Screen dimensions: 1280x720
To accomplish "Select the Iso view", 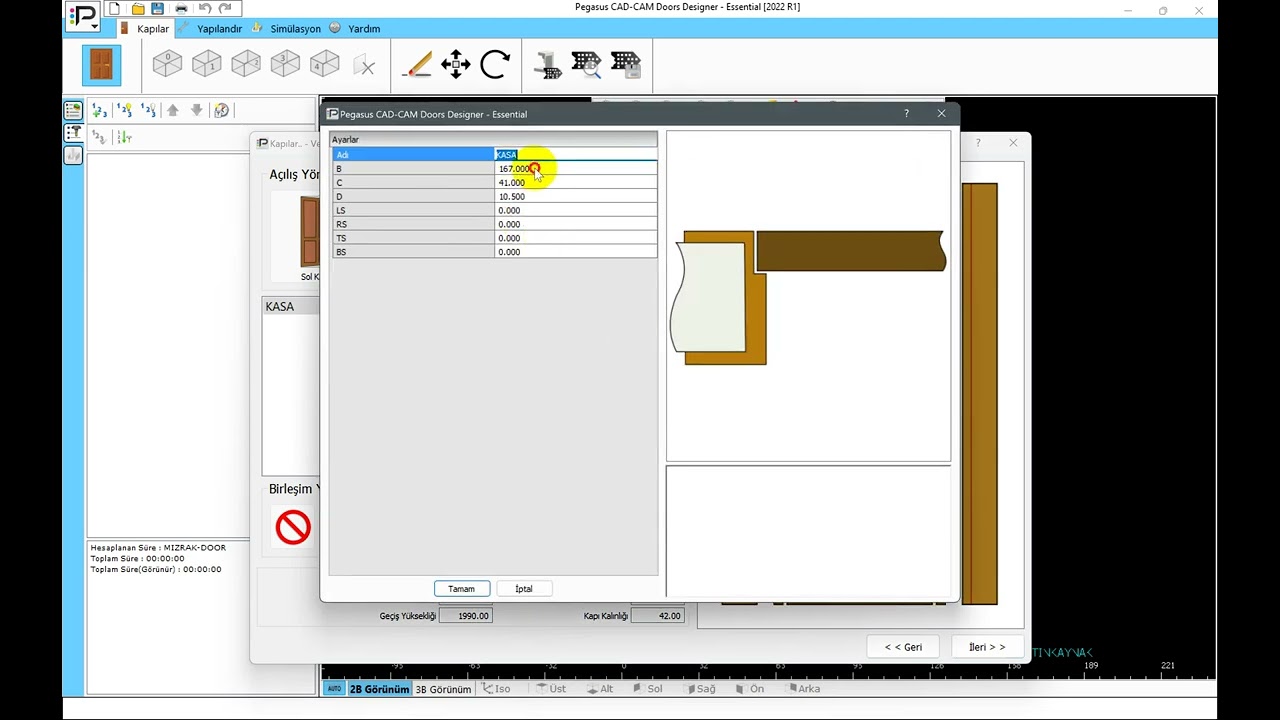I will click(x=497, y=689).
